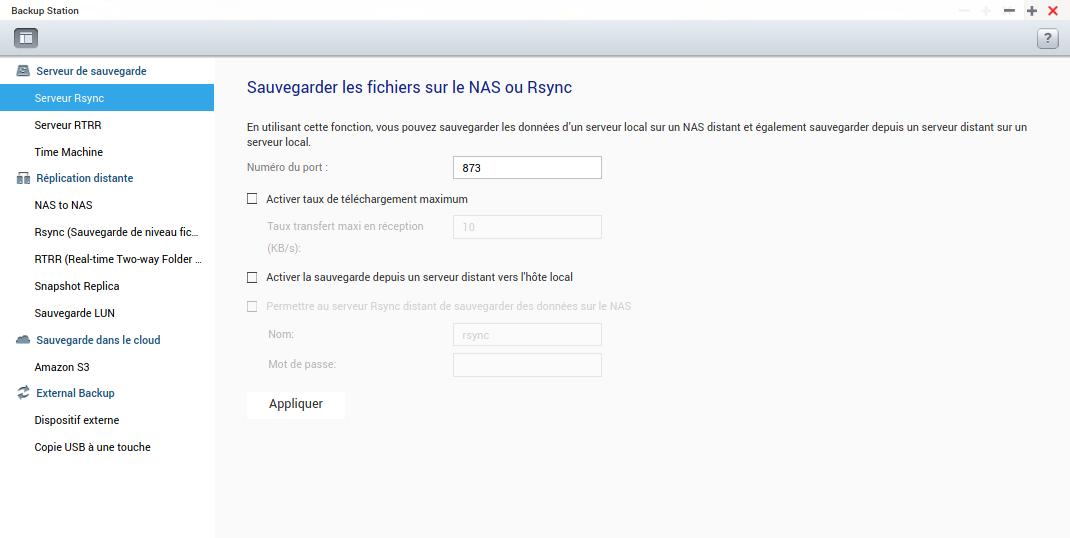Viewport: 1070px width, 538px height.
Task: Open the help question mark button
Action: coord(1047,39)
